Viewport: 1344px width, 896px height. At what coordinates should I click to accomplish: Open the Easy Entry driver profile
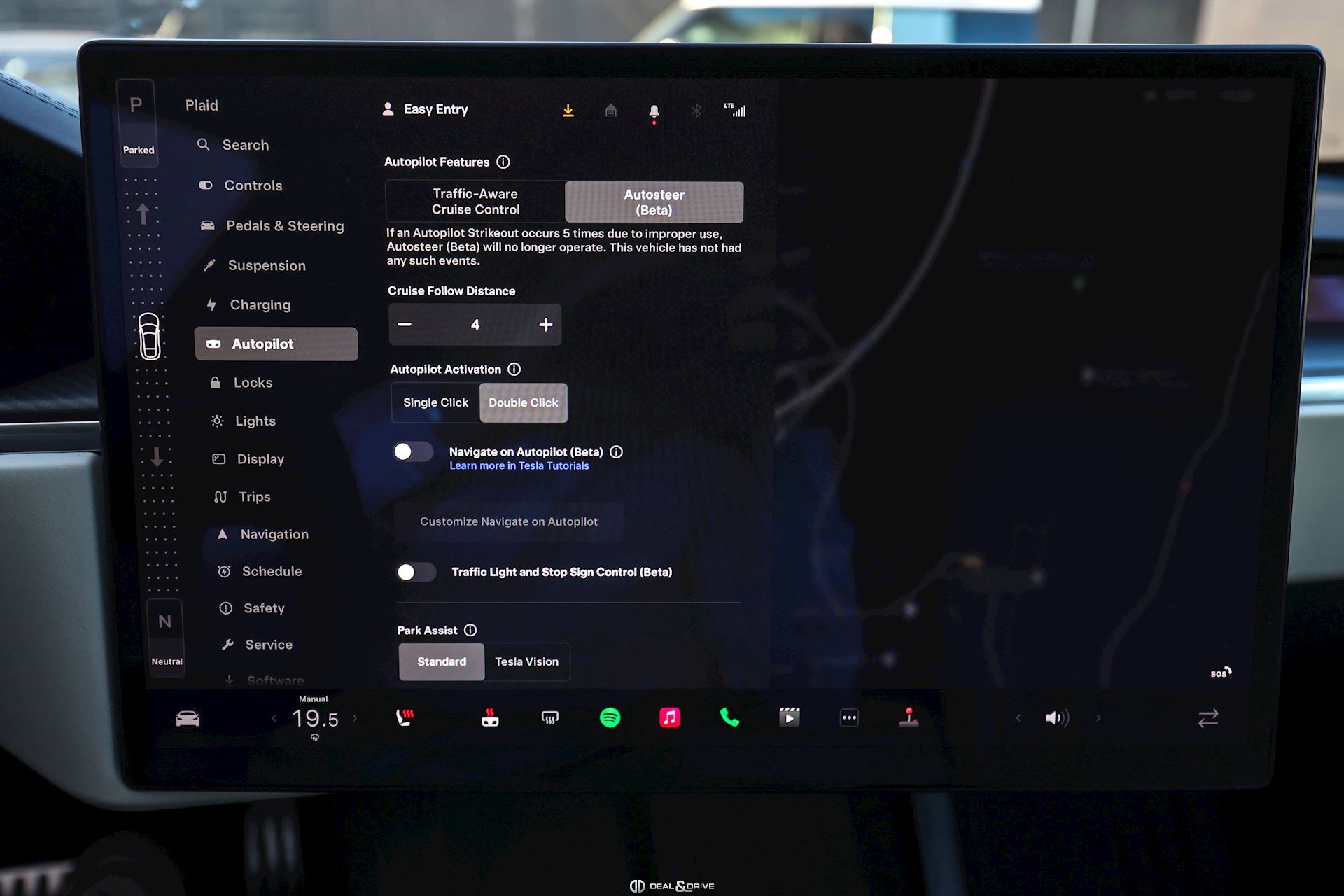[426, 110]
